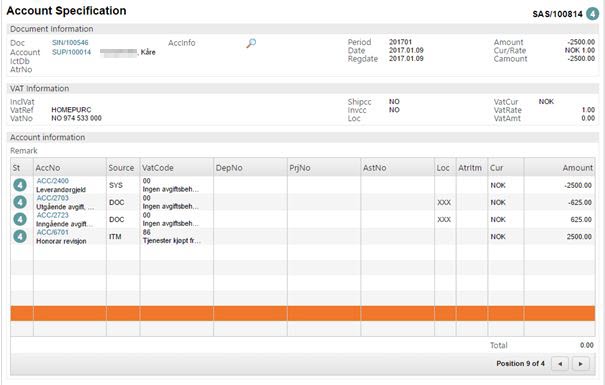This screenshot has width=605, height=385.
Task: Click amount 2500.00 in ACC/6701 row
Action: click(579, 236)
